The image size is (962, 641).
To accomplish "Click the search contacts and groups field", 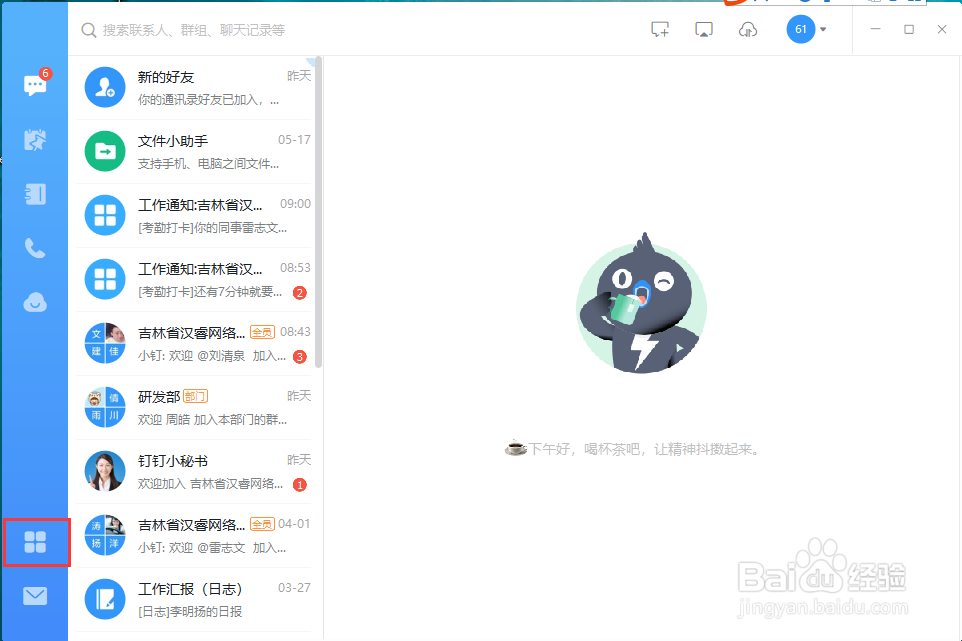I will pos(194,30).
